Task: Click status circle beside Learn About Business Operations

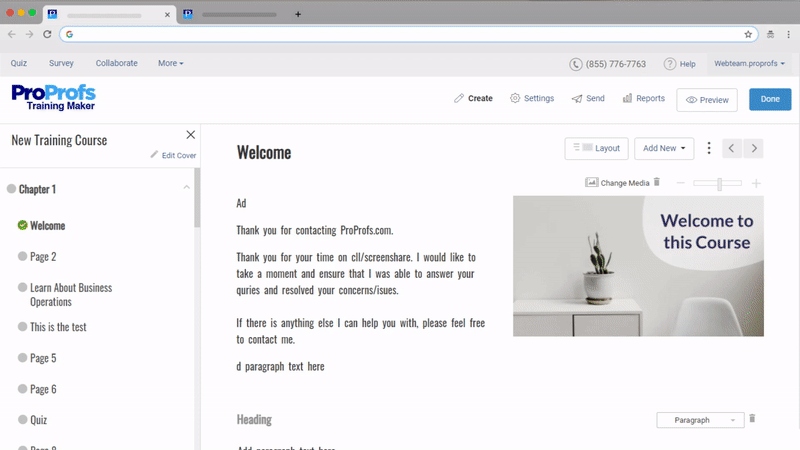Action: [22, 287]
